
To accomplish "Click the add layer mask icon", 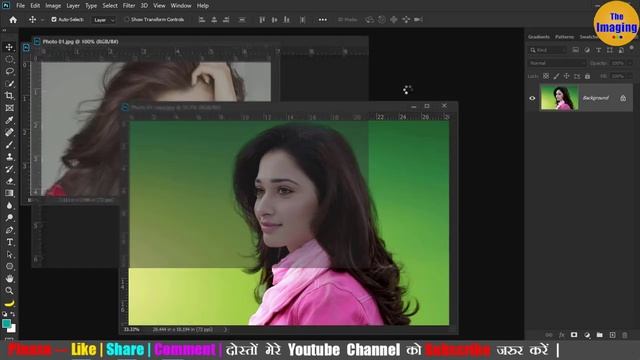I will 574,335.
